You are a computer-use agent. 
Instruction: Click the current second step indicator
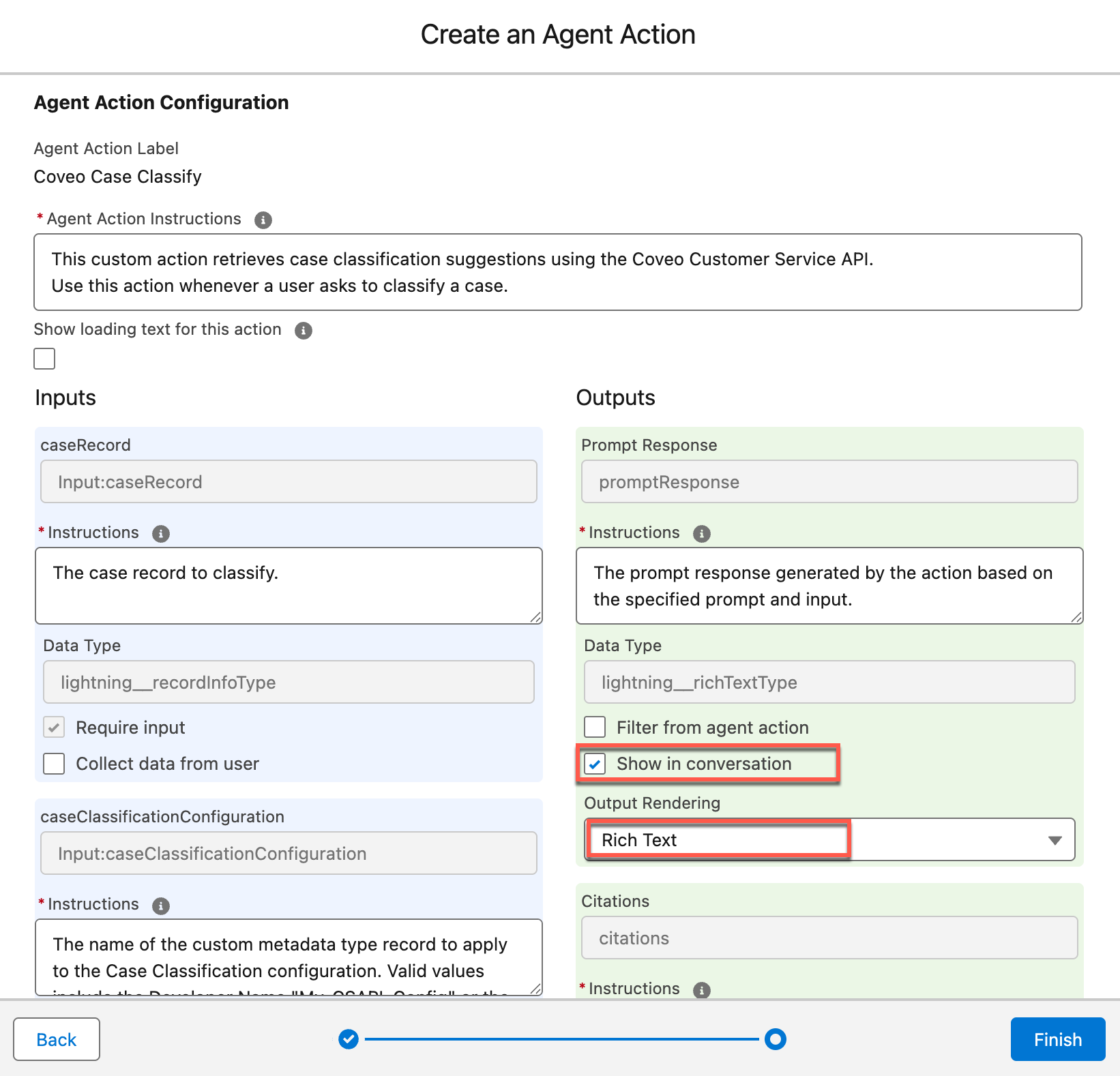click(776, 1039)
